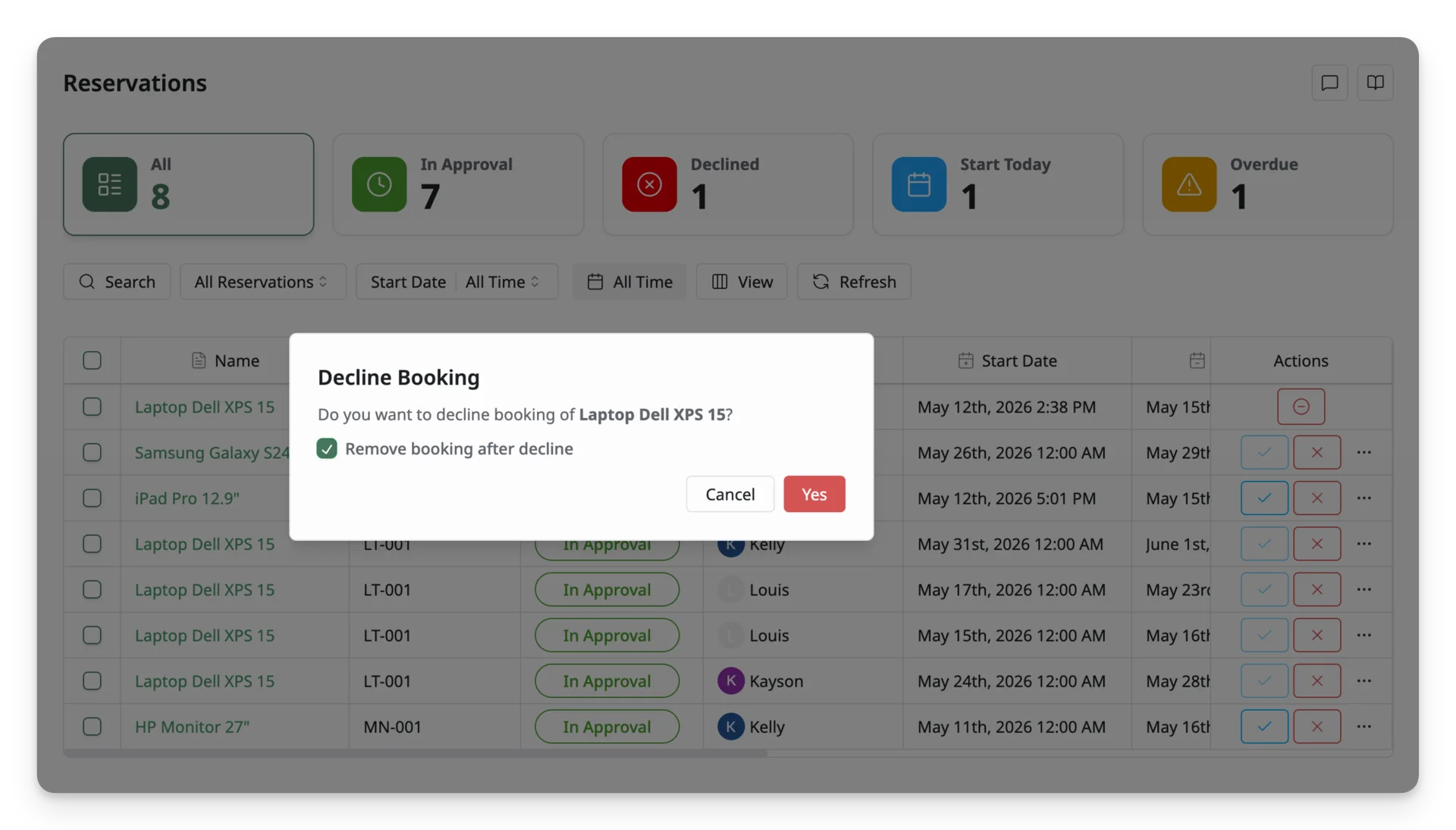Click the Actions column header
1456x830 pixels.
click(x=1301, y=360)
